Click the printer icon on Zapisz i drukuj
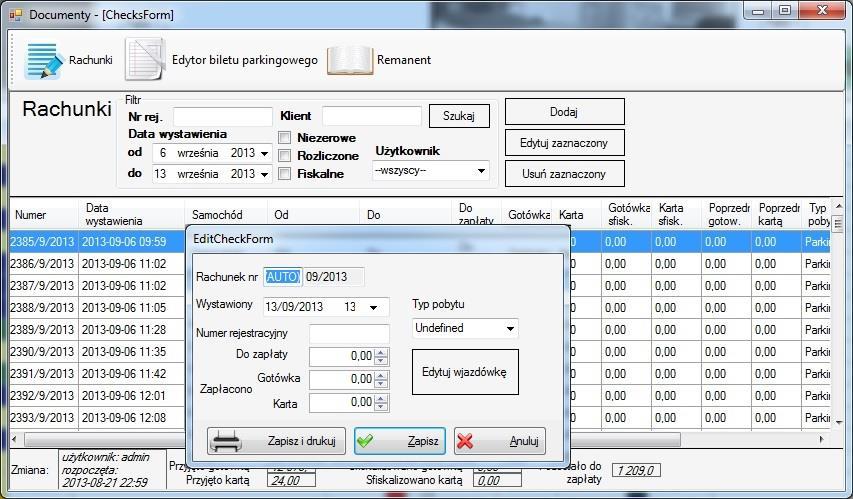 tap(226, 441)
